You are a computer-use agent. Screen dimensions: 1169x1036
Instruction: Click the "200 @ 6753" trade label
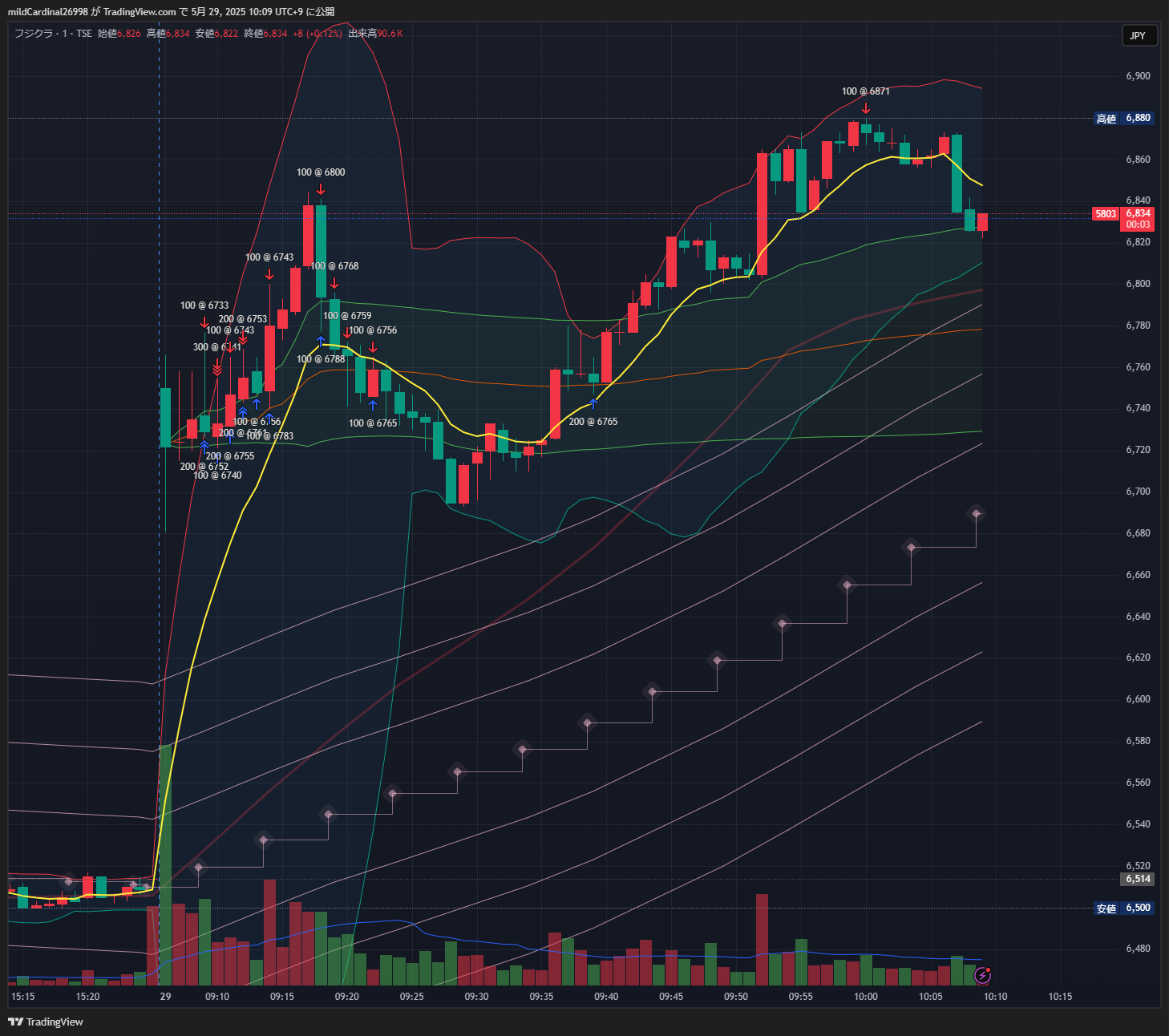pos(243,319)
